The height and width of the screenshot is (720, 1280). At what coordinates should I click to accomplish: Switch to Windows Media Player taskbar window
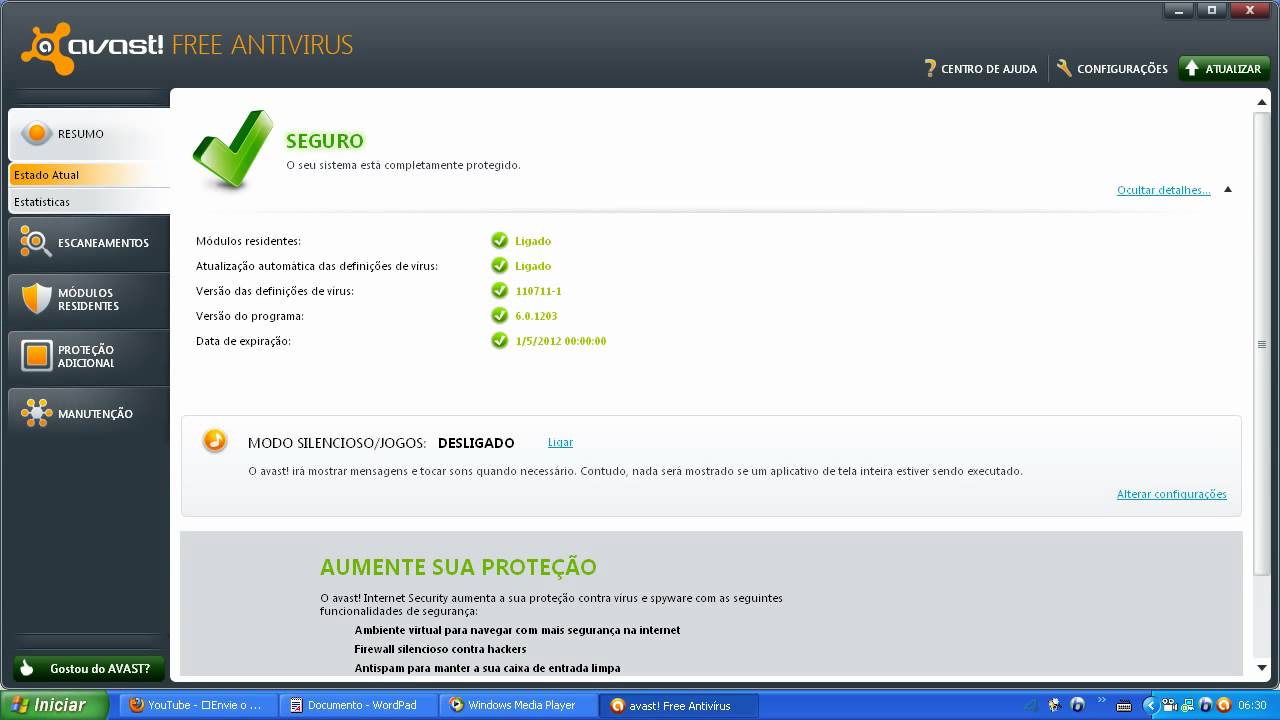click(518, 705)
